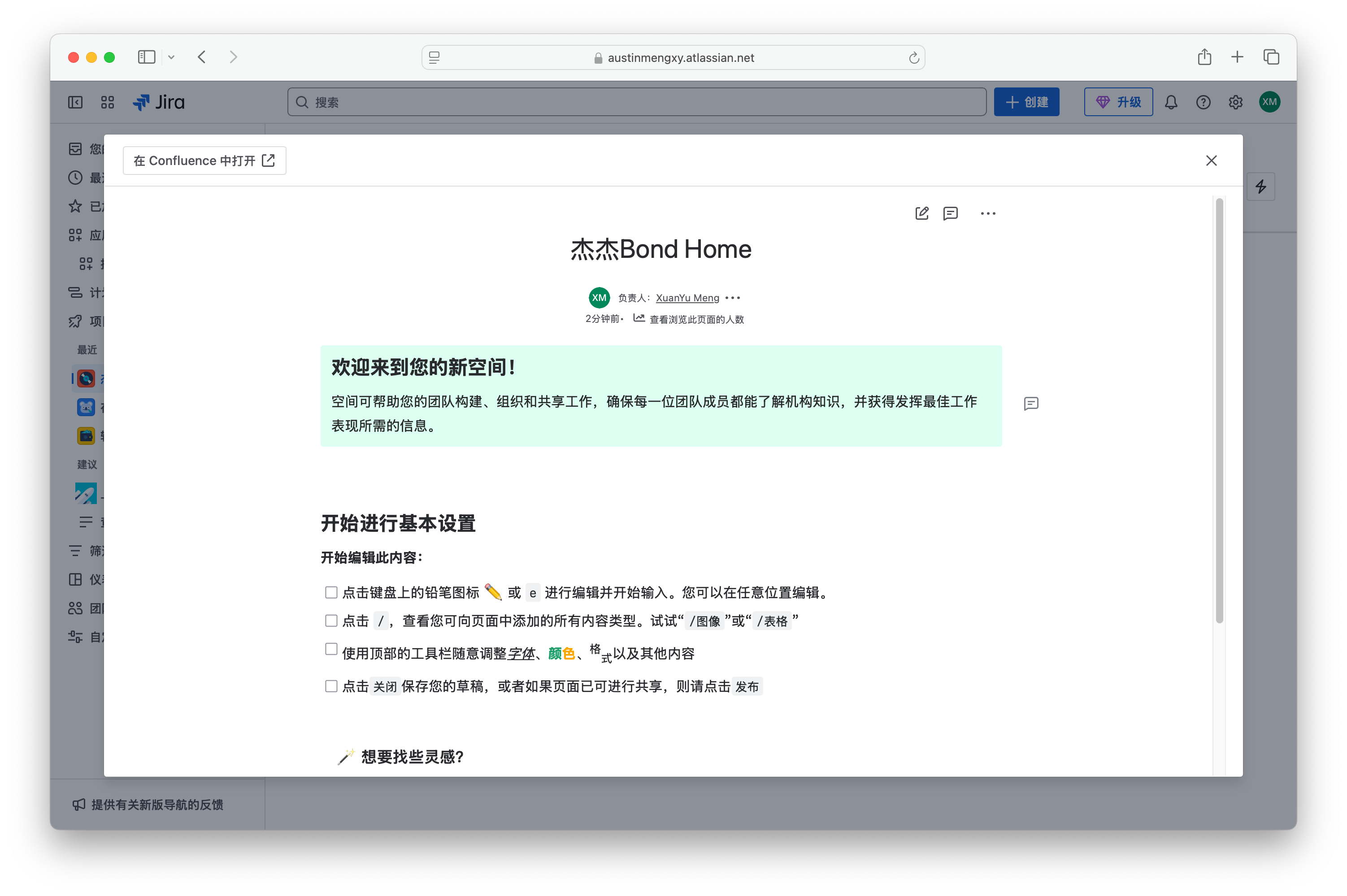Open the ellipsis next to XuanYu Meng
The width and height of the screenshot is (1347, 896).
click(x=732, y=298)
